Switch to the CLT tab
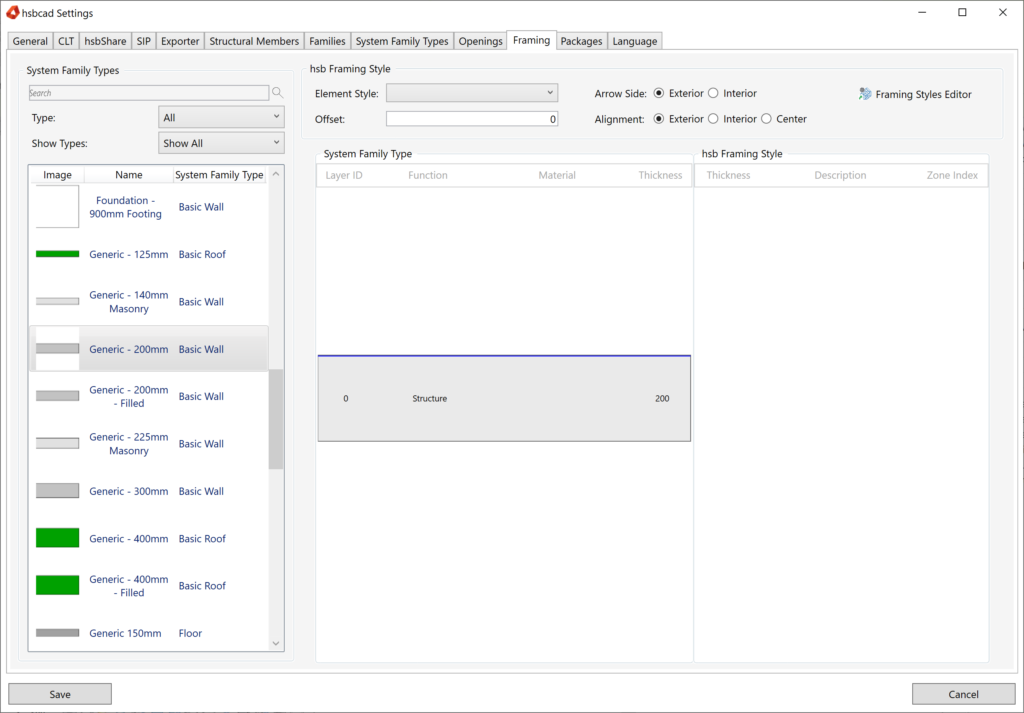 click(x=66, y=41)
